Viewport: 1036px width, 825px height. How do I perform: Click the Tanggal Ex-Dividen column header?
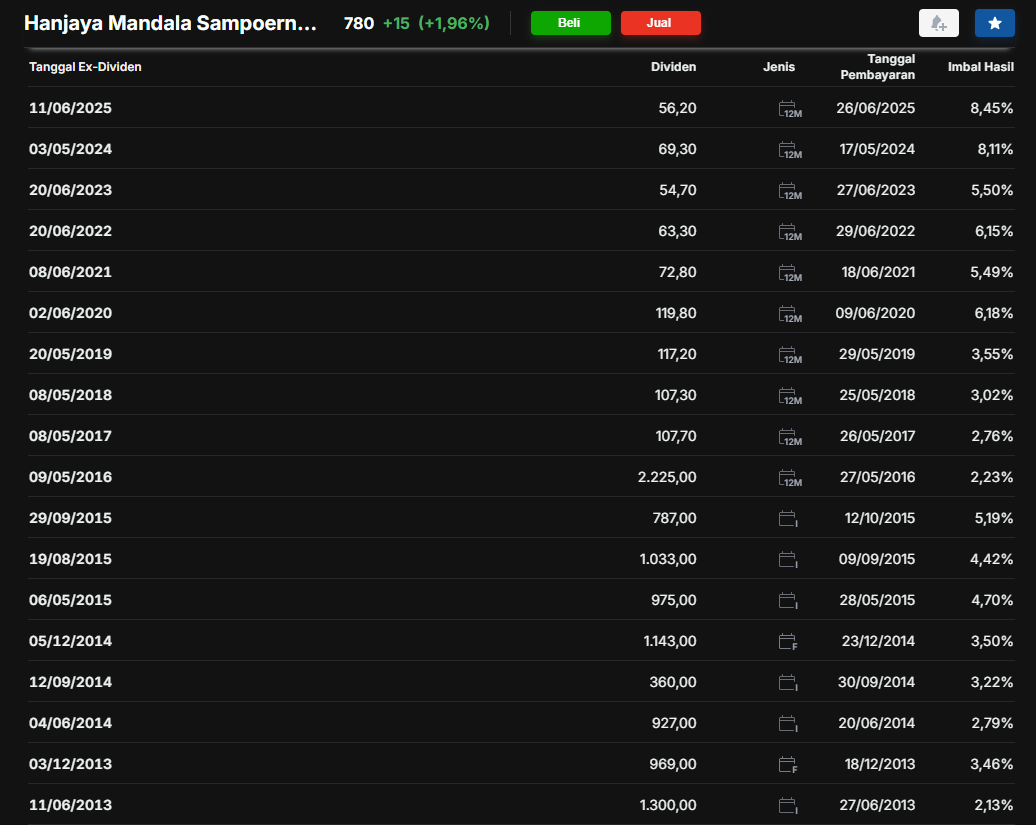(x=85, y=67)
